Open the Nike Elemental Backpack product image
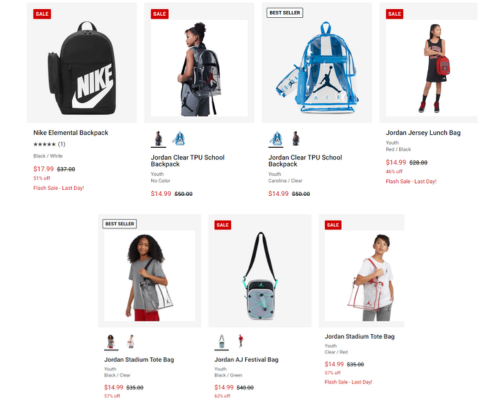The width and height of the screenshot is (500, 400). coord(82,63)
